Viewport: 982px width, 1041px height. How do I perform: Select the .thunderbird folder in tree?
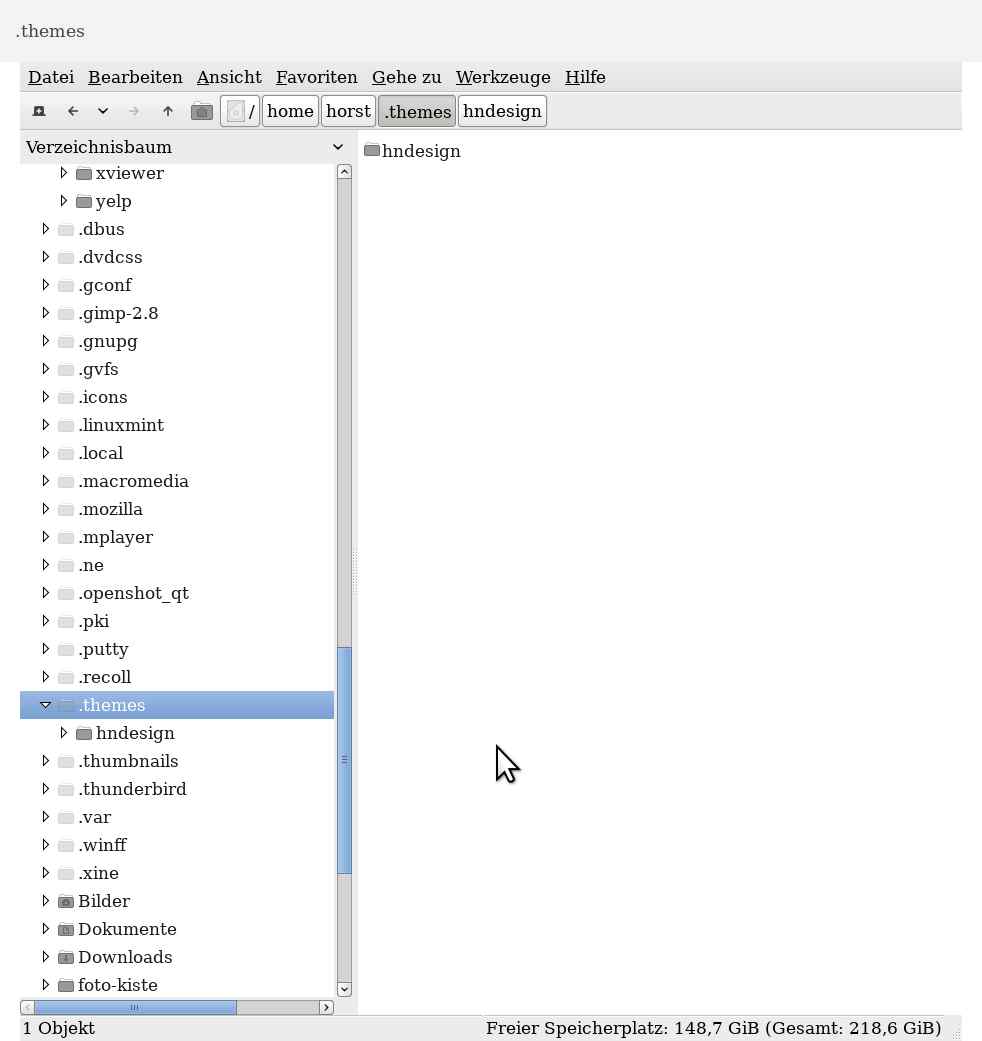click(x=132, y=789)
